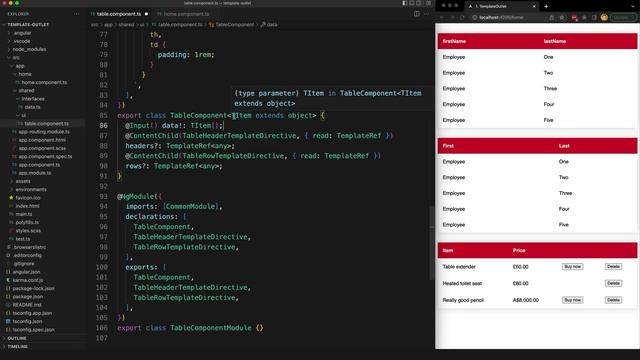
Task: Collapse the shared folder
Action: point(26,91)
